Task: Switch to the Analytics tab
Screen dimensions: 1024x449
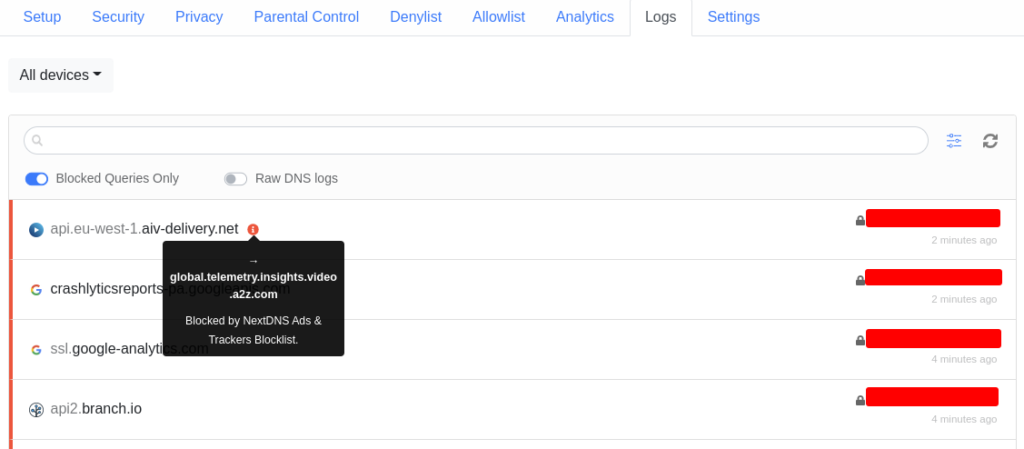Action: pos(584,17)
